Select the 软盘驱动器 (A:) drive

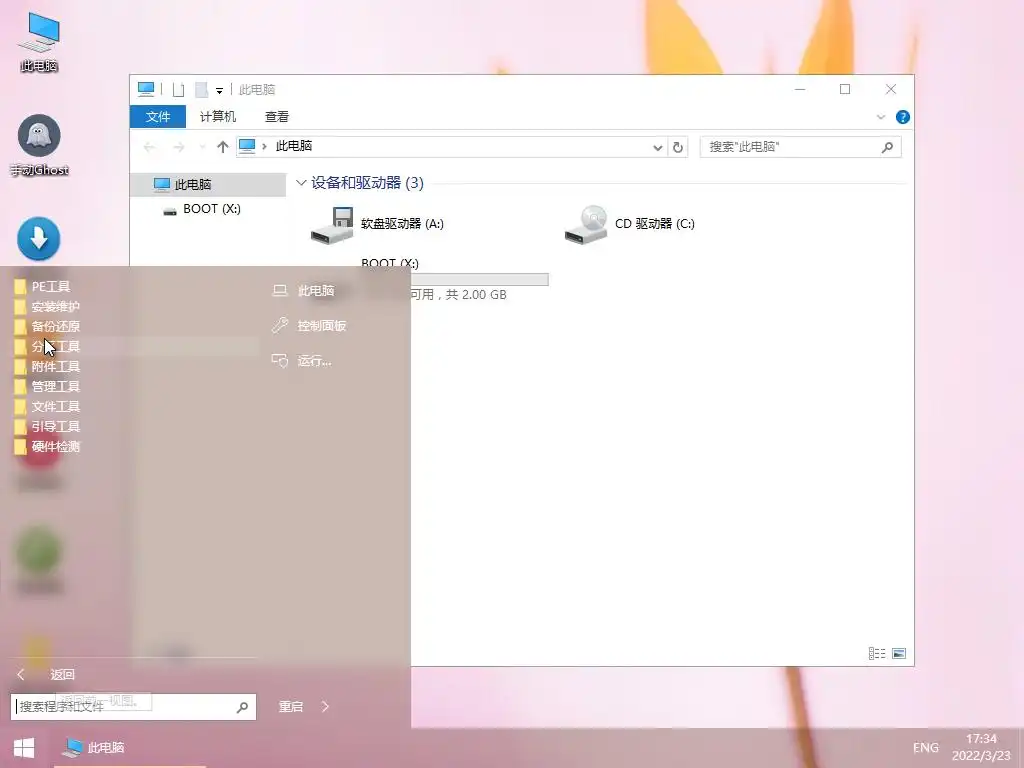point(377,224)
